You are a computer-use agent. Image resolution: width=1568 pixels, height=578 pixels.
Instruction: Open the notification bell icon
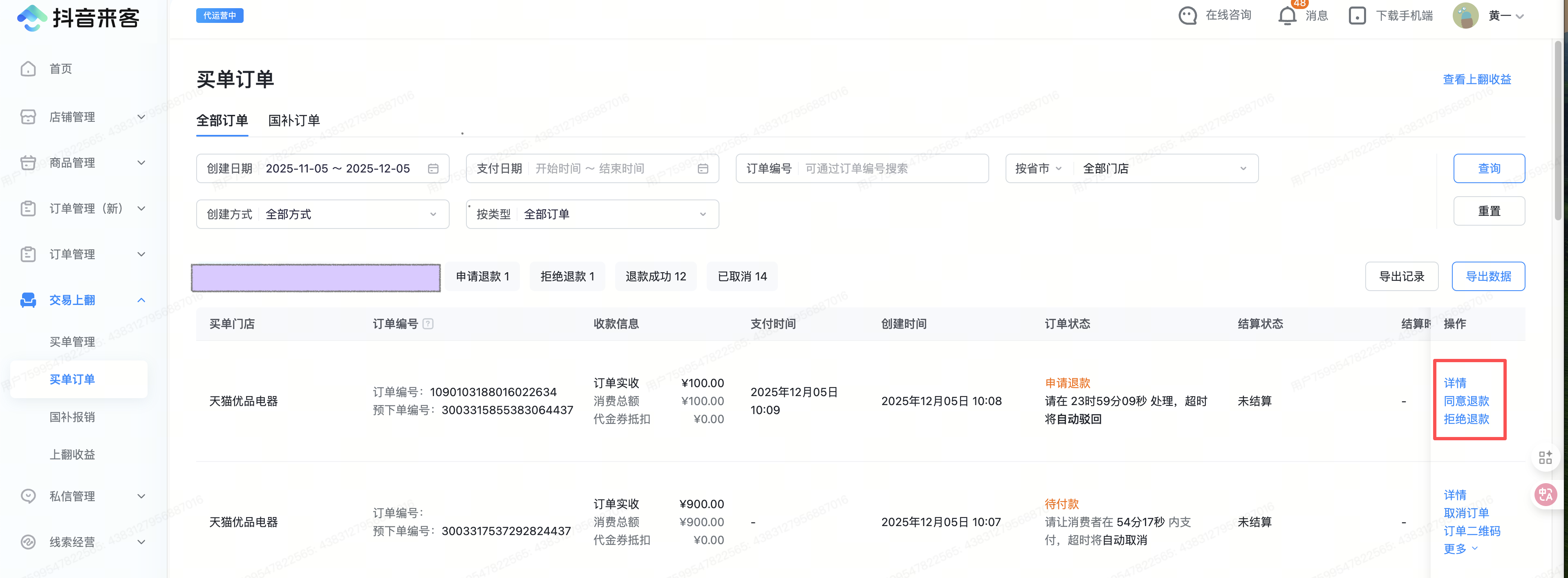[x=1287, y=16]
